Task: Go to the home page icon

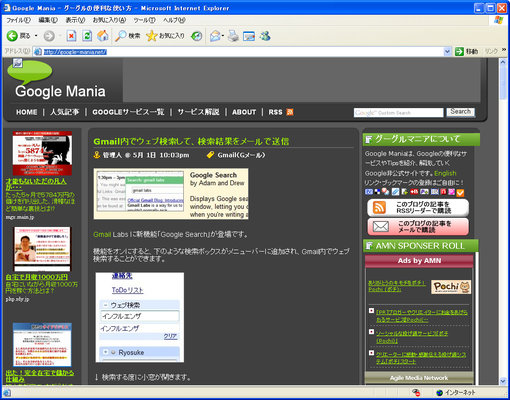Action: [x=103, y=36]
